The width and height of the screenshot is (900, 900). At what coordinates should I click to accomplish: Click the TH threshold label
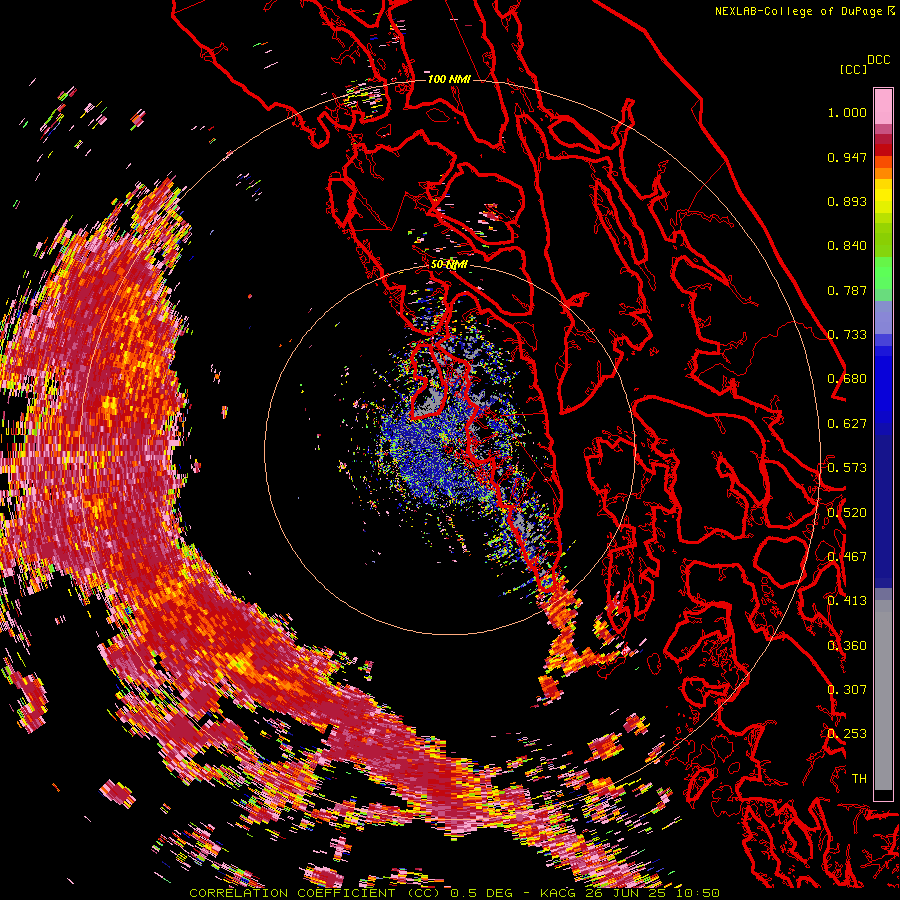click(x=859, y=779)
